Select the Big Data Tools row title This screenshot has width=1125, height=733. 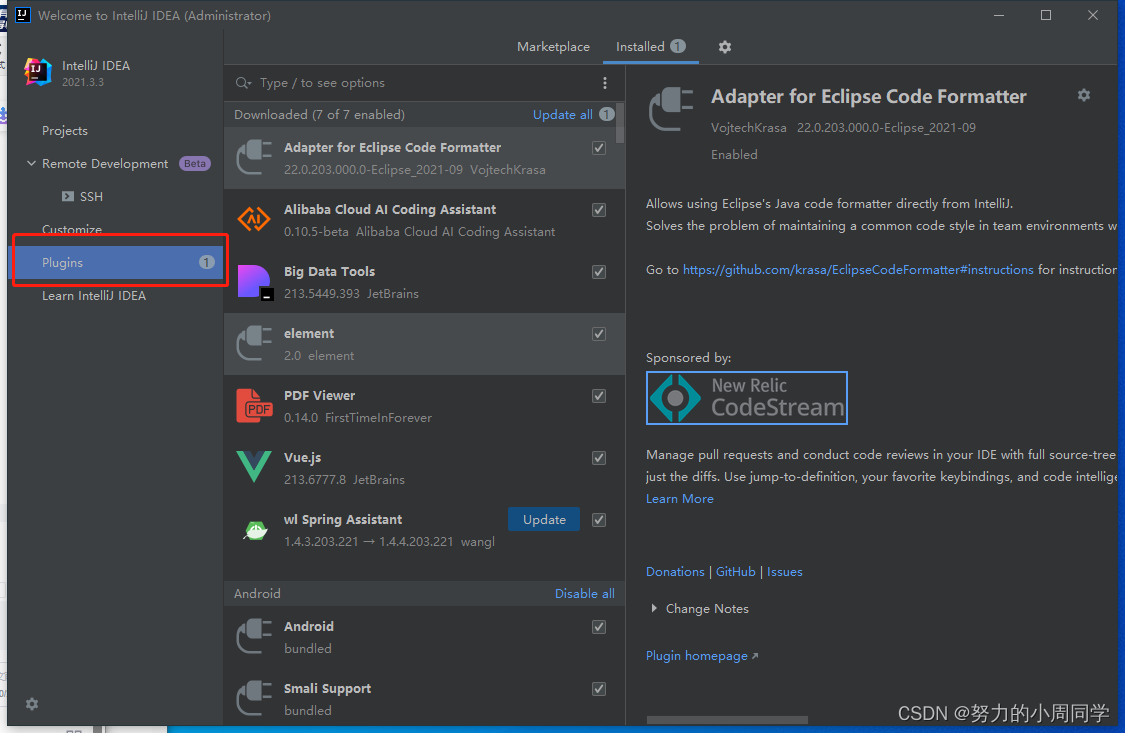(329, 272)
